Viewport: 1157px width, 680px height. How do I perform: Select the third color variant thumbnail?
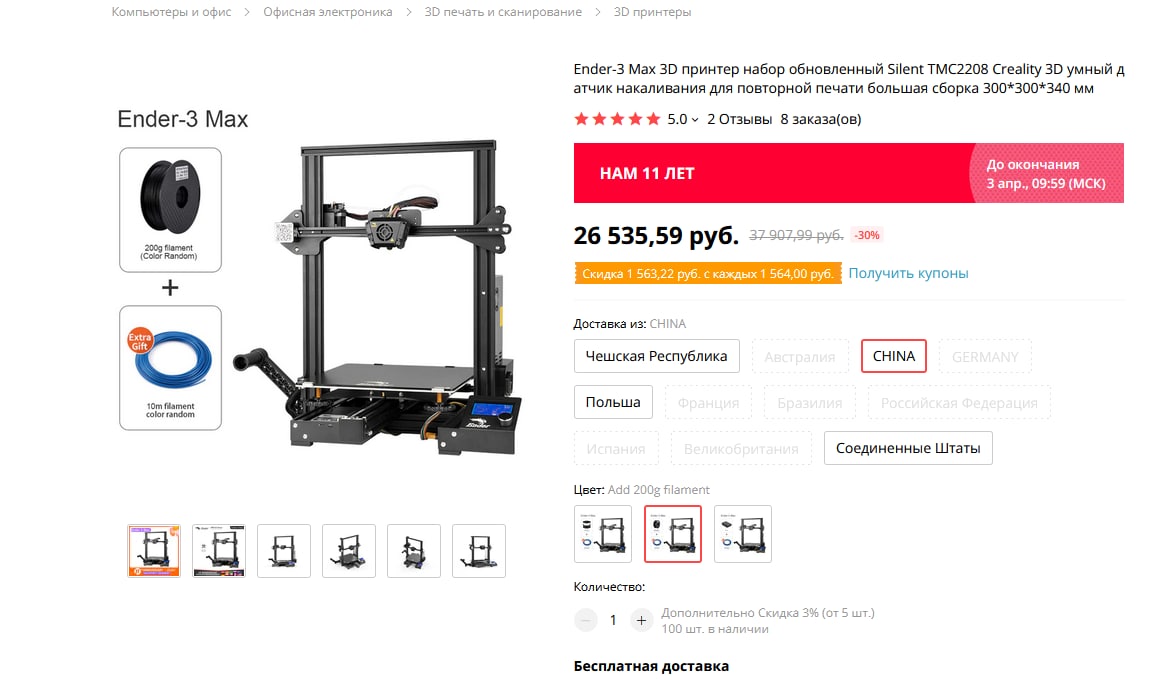(743, 534)
